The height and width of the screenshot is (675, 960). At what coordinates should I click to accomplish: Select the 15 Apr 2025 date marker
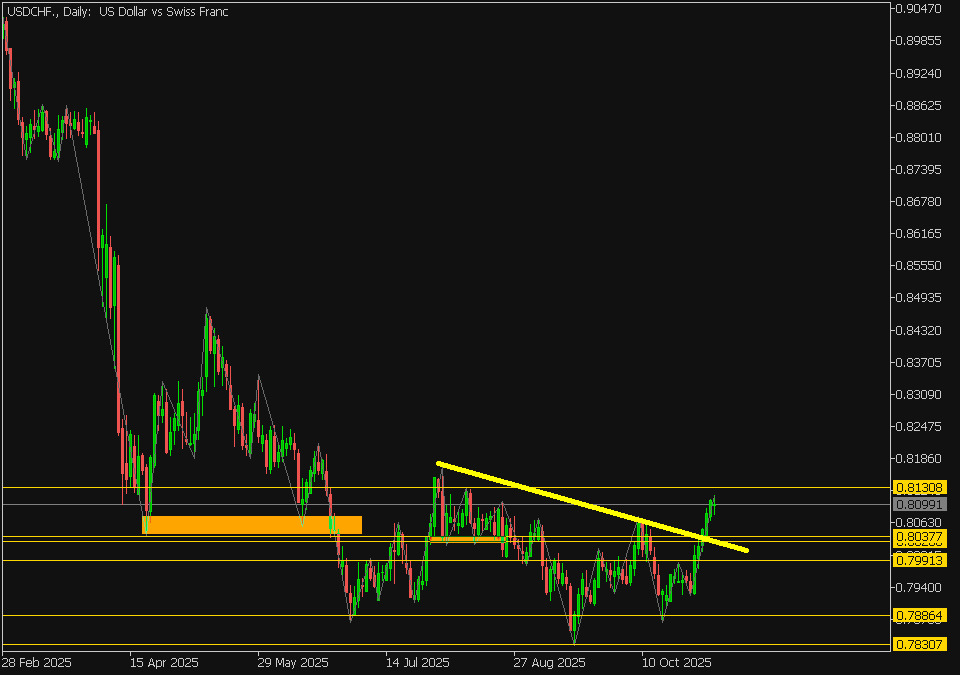[164, 662]
